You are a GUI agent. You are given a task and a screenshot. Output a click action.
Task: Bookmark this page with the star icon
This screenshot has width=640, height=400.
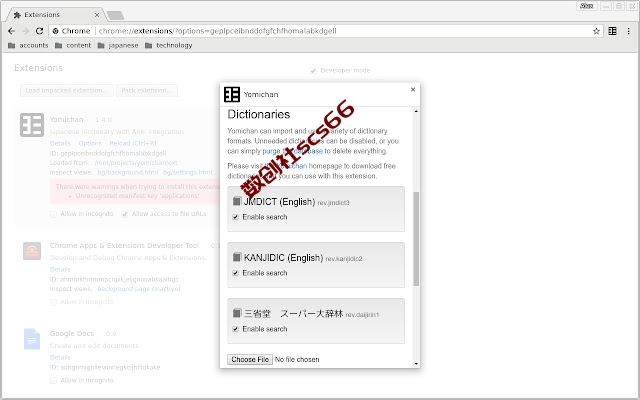click(596, 31)
